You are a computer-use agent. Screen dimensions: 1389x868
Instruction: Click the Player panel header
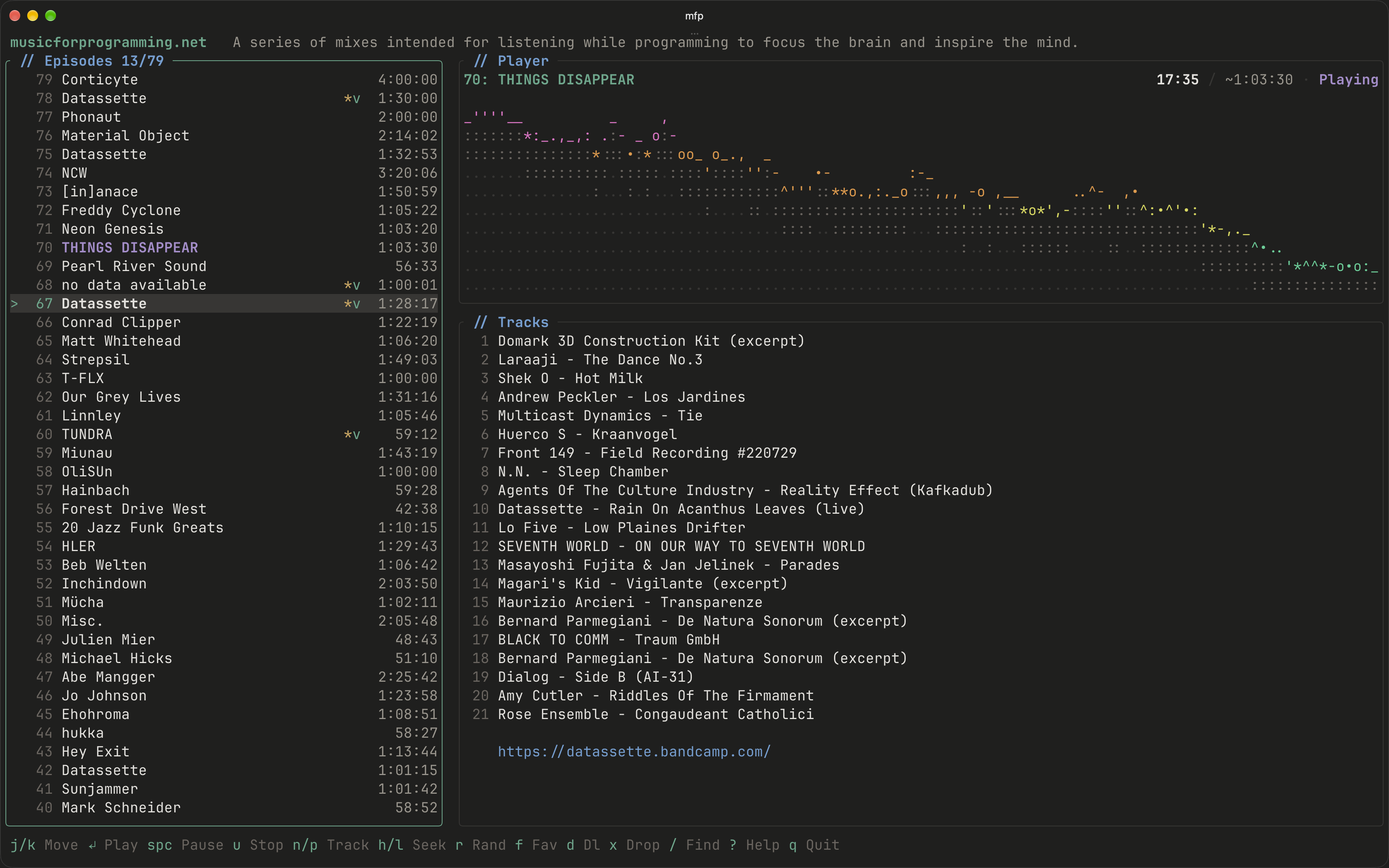[x=511, y=61]
